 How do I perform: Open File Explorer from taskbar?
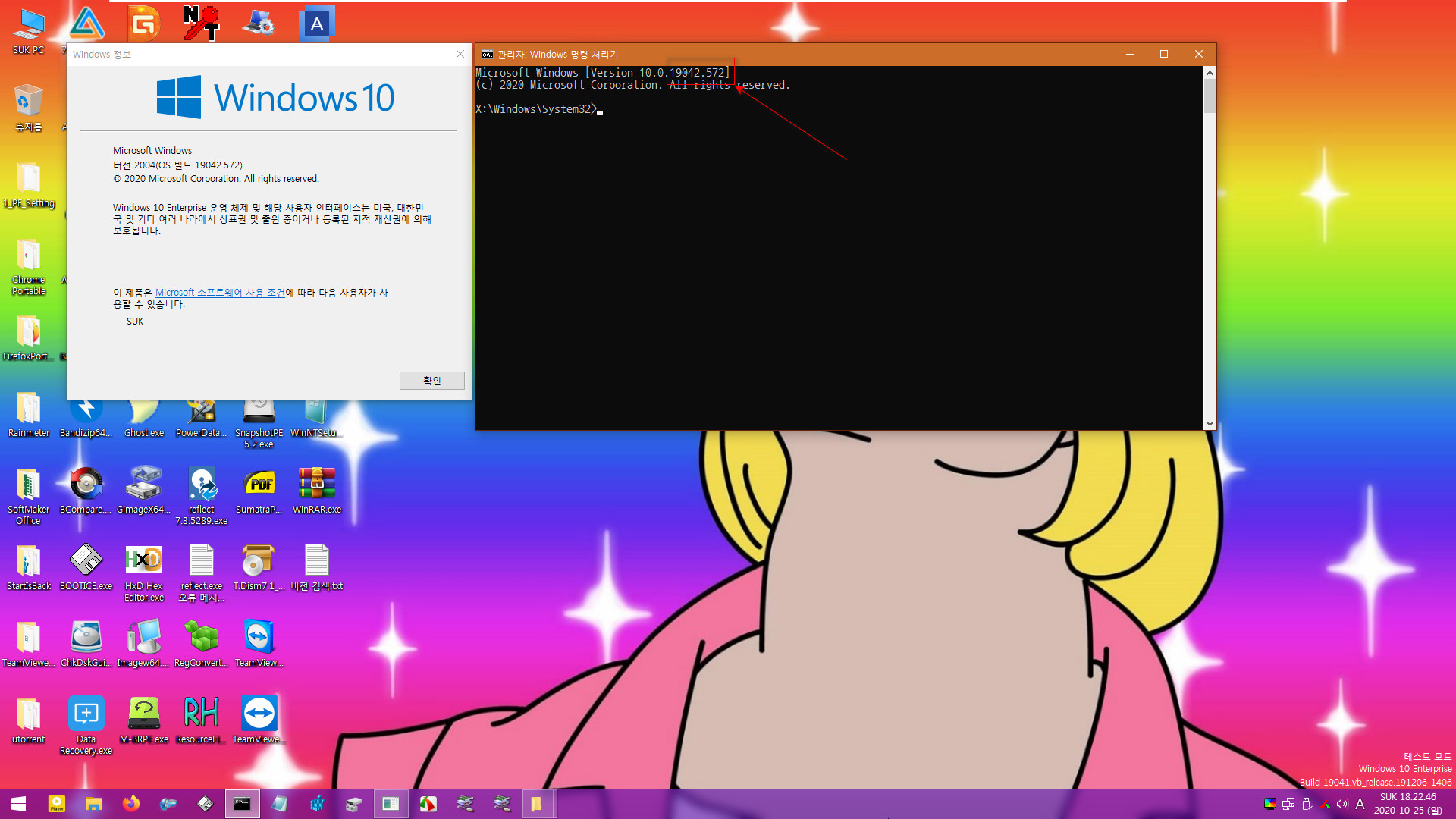pos(93,804)
